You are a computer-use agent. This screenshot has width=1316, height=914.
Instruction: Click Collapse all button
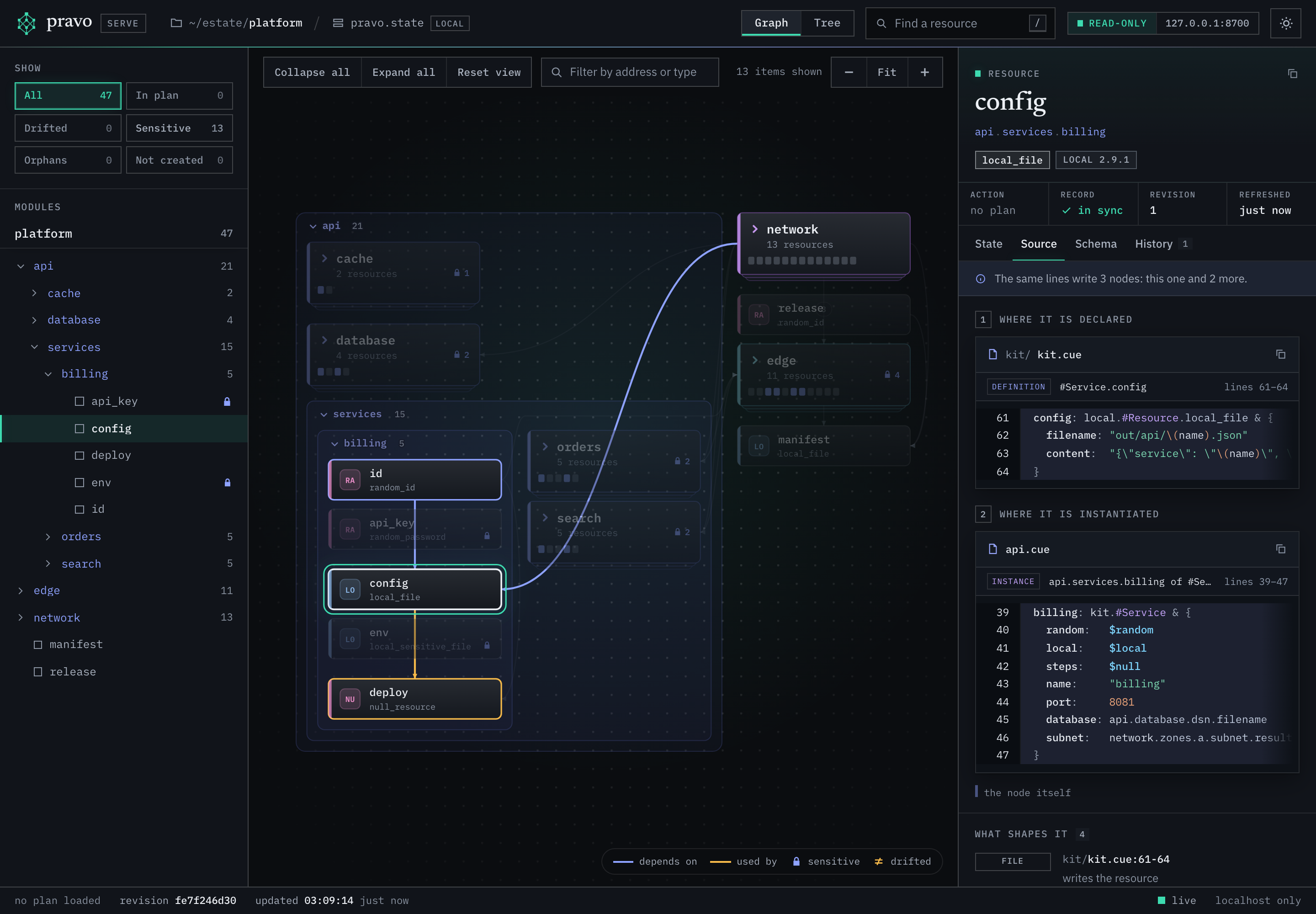(x=312, y=72)
